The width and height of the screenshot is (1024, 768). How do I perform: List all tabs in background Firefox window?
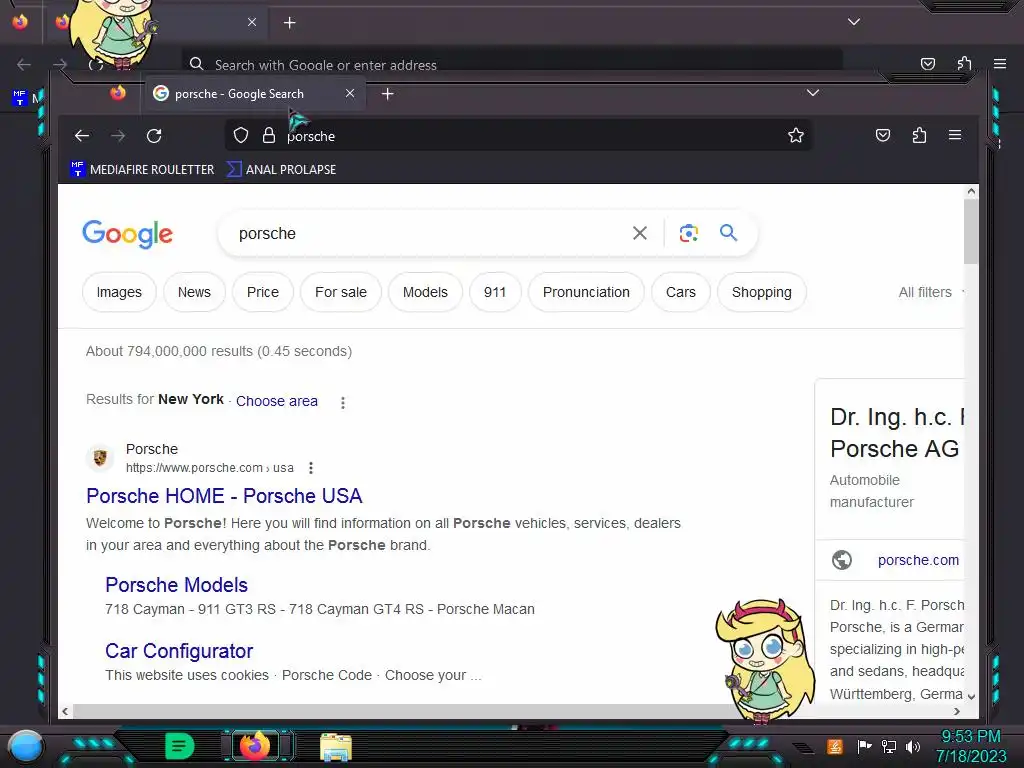pyautogui.click(x=854, y=22)
